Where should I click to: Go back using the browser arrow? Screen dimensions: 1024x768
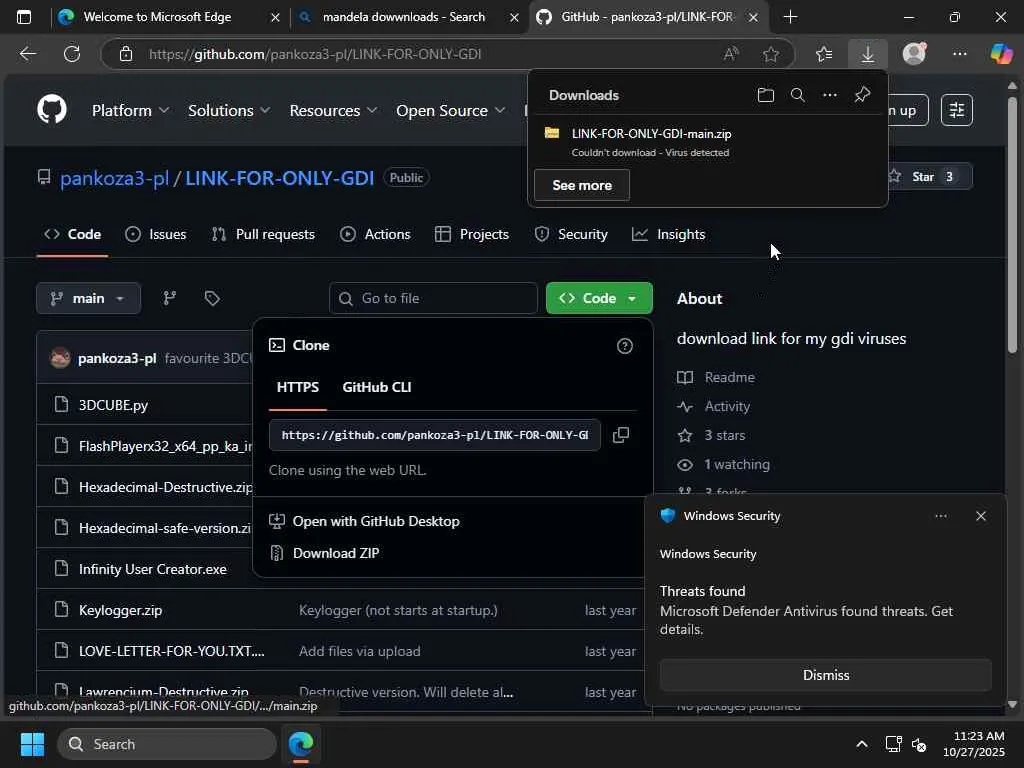(x=27, y=54)
